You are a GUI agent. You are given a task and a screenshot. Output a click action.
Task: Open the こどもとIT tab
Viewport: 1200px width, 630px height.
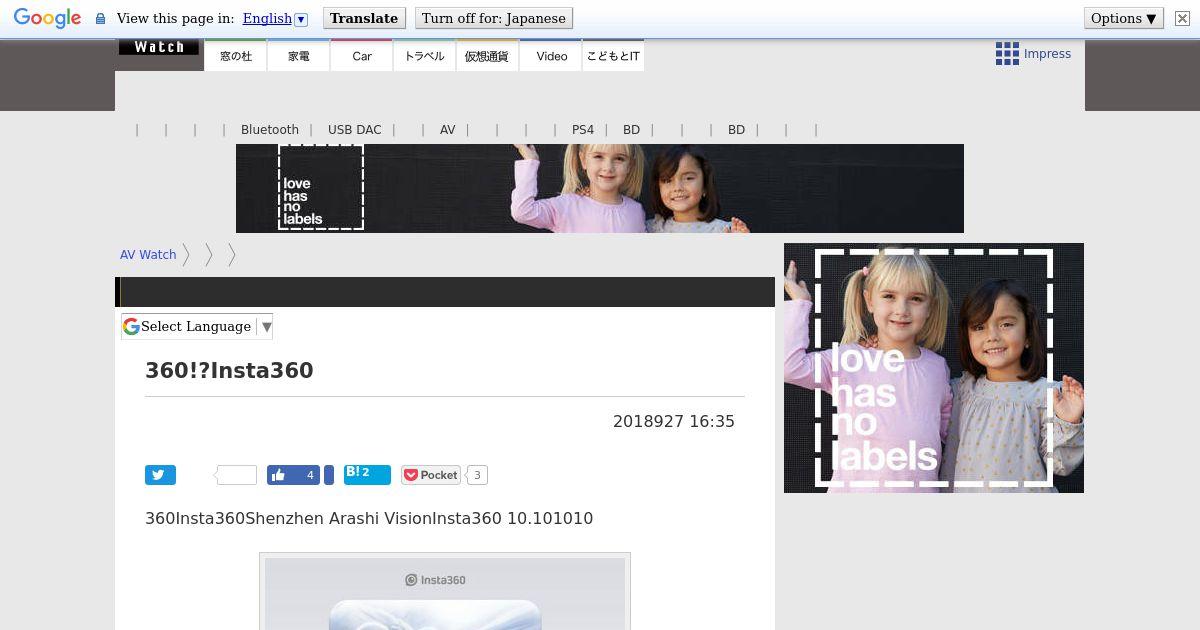(x=613, y=56)
